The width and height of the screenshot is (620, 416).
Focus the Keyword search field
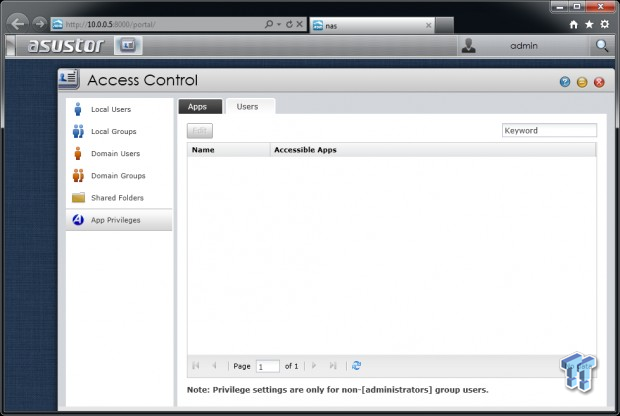coord(549,130)
